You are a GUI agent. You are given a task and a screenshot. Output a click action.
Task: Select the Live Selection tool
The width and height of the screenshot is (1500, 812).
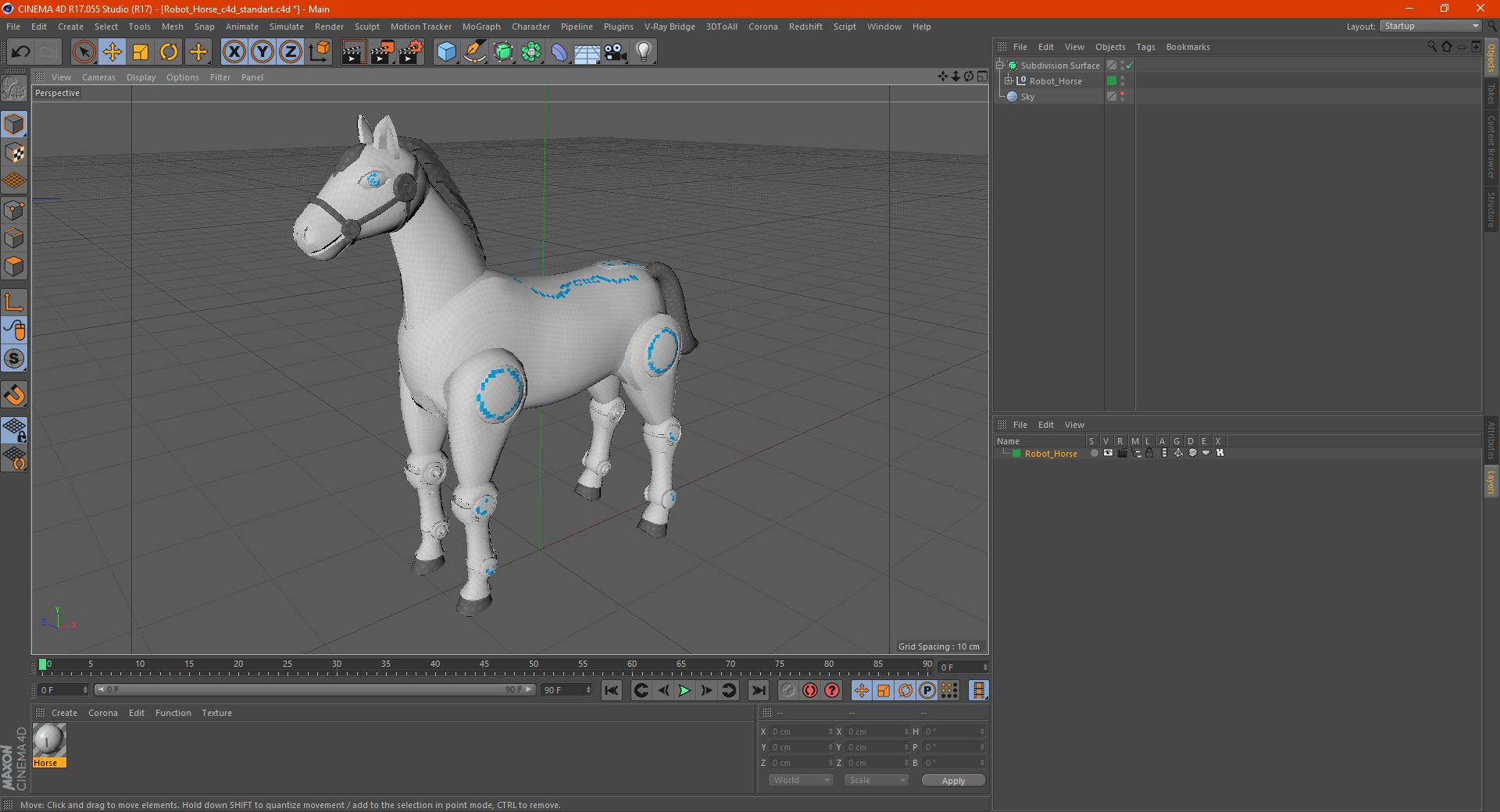point(84,52)
